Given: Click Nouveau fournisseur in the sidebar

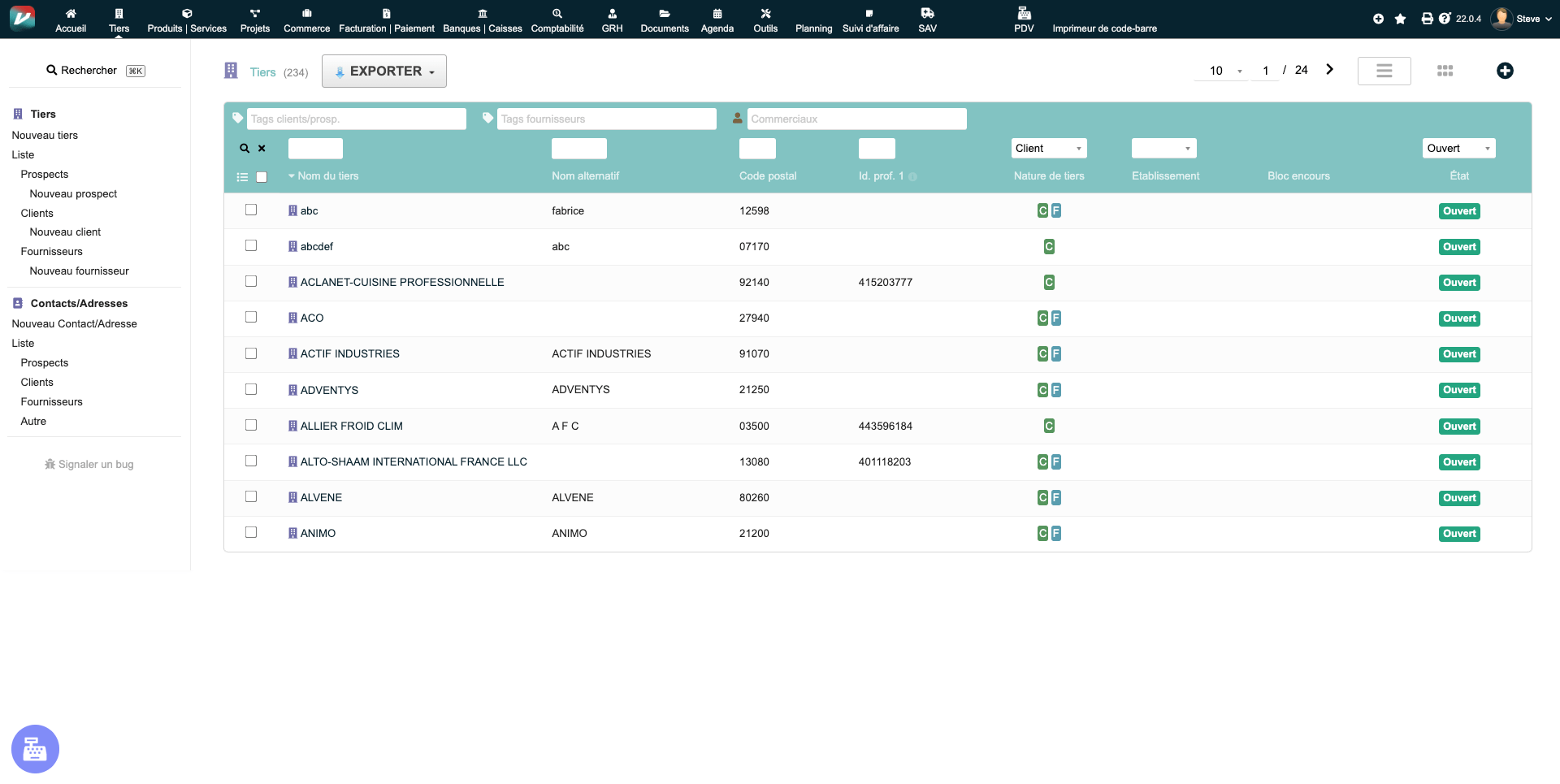Looking at the screenshot, I should click(79, 271).
